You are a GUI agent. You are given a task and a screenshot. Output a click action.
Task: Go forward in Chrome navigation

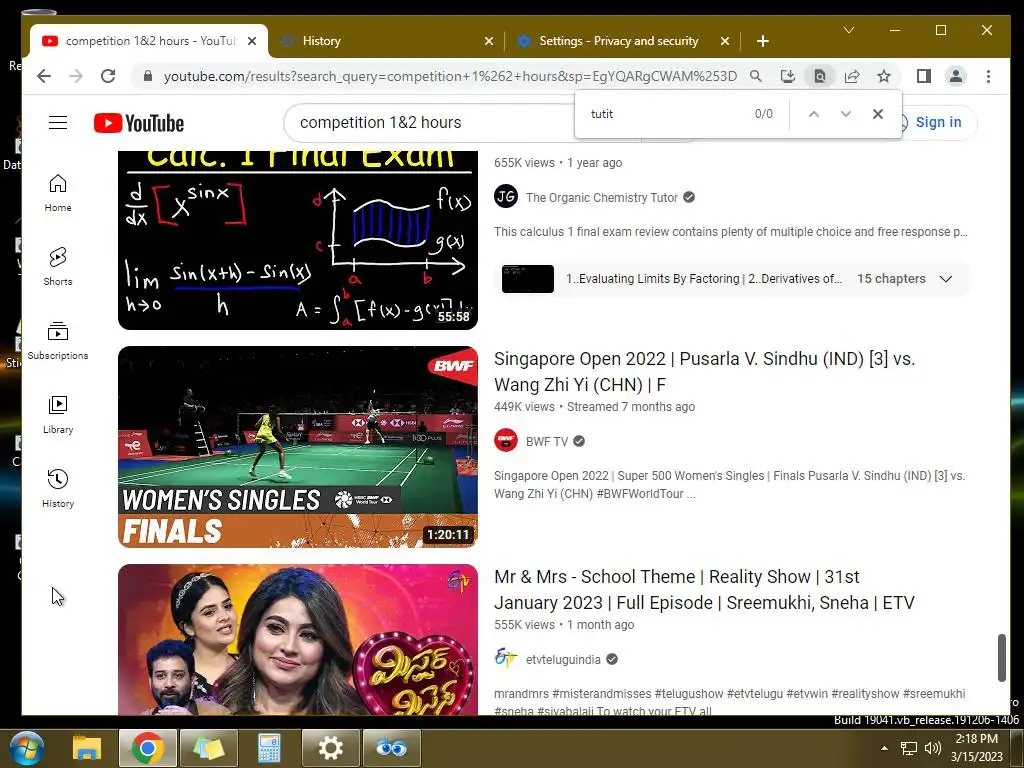click(76, 76)
